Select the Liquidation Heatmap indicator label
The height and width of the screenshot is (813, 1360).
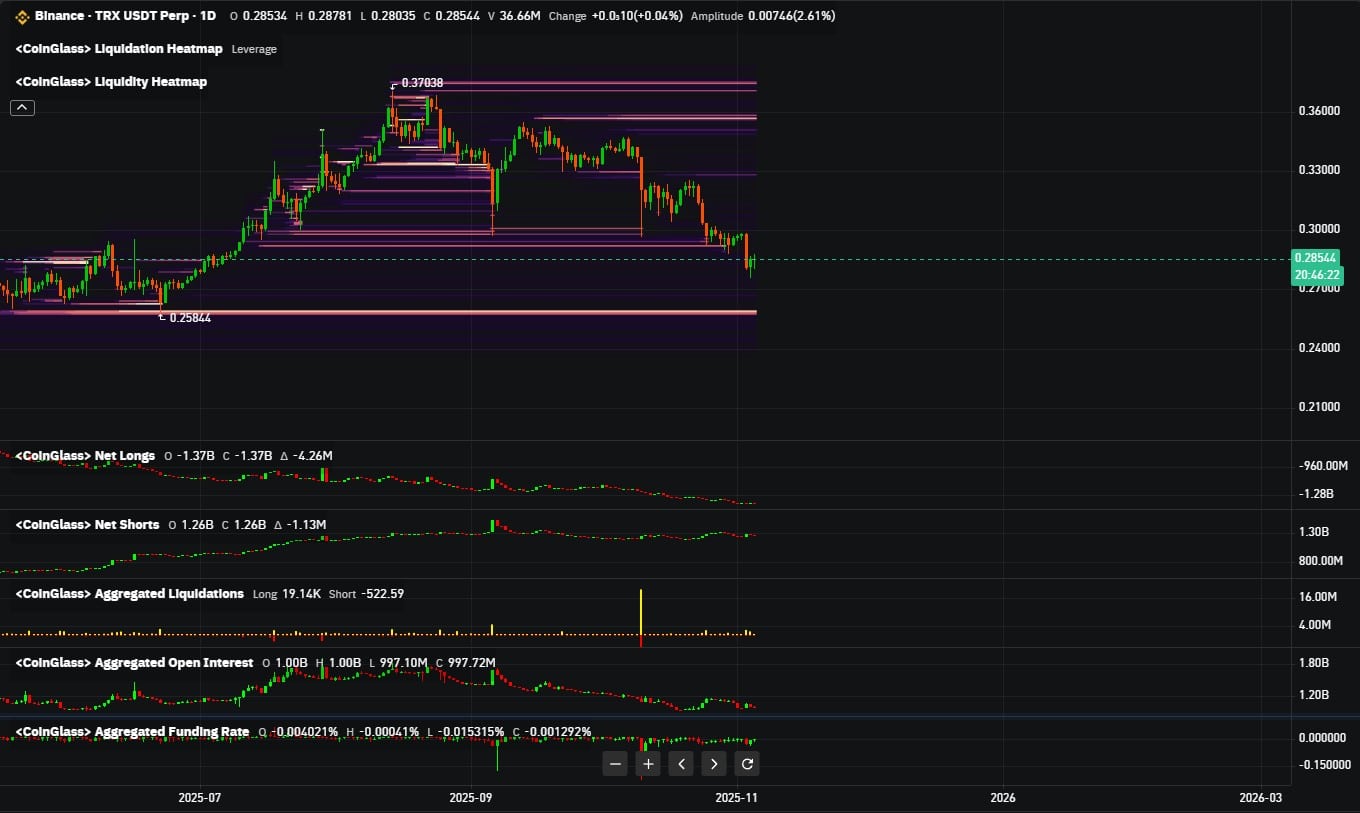119,49
